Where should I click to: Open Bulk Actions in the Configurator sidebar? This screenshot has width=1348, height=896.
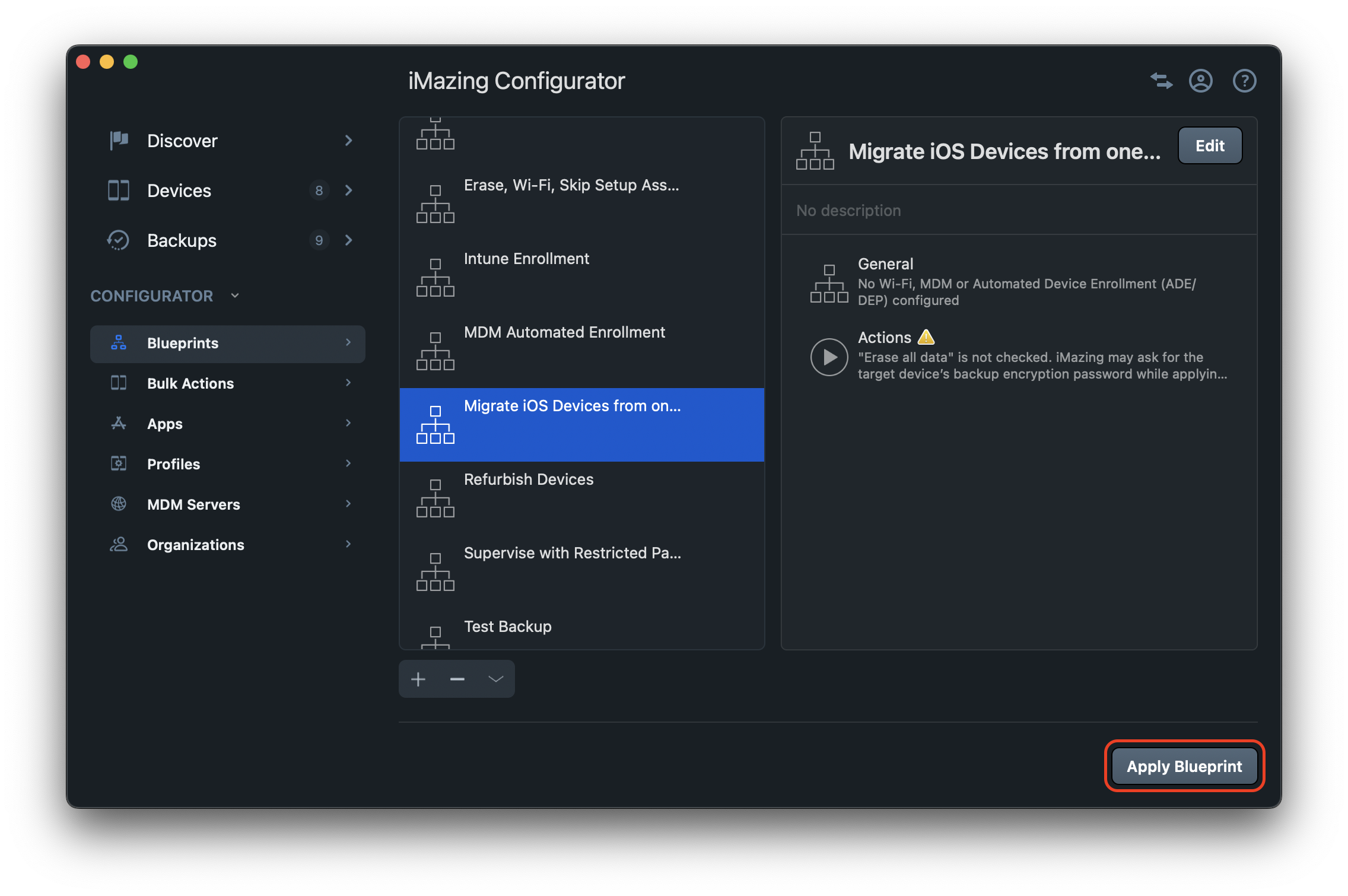190,383
